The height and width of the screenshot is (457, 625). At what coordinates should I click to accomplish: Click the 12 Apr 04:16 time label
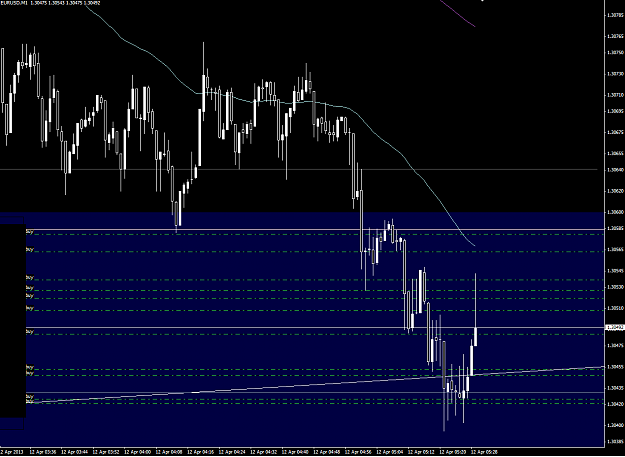pos(199,452)
